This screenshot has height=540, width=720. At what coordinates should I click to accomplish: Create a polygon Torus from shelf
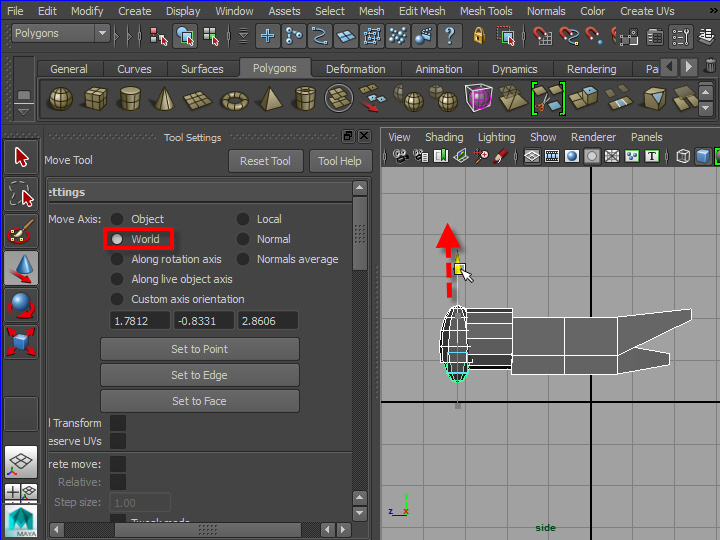tap(235, 101)
